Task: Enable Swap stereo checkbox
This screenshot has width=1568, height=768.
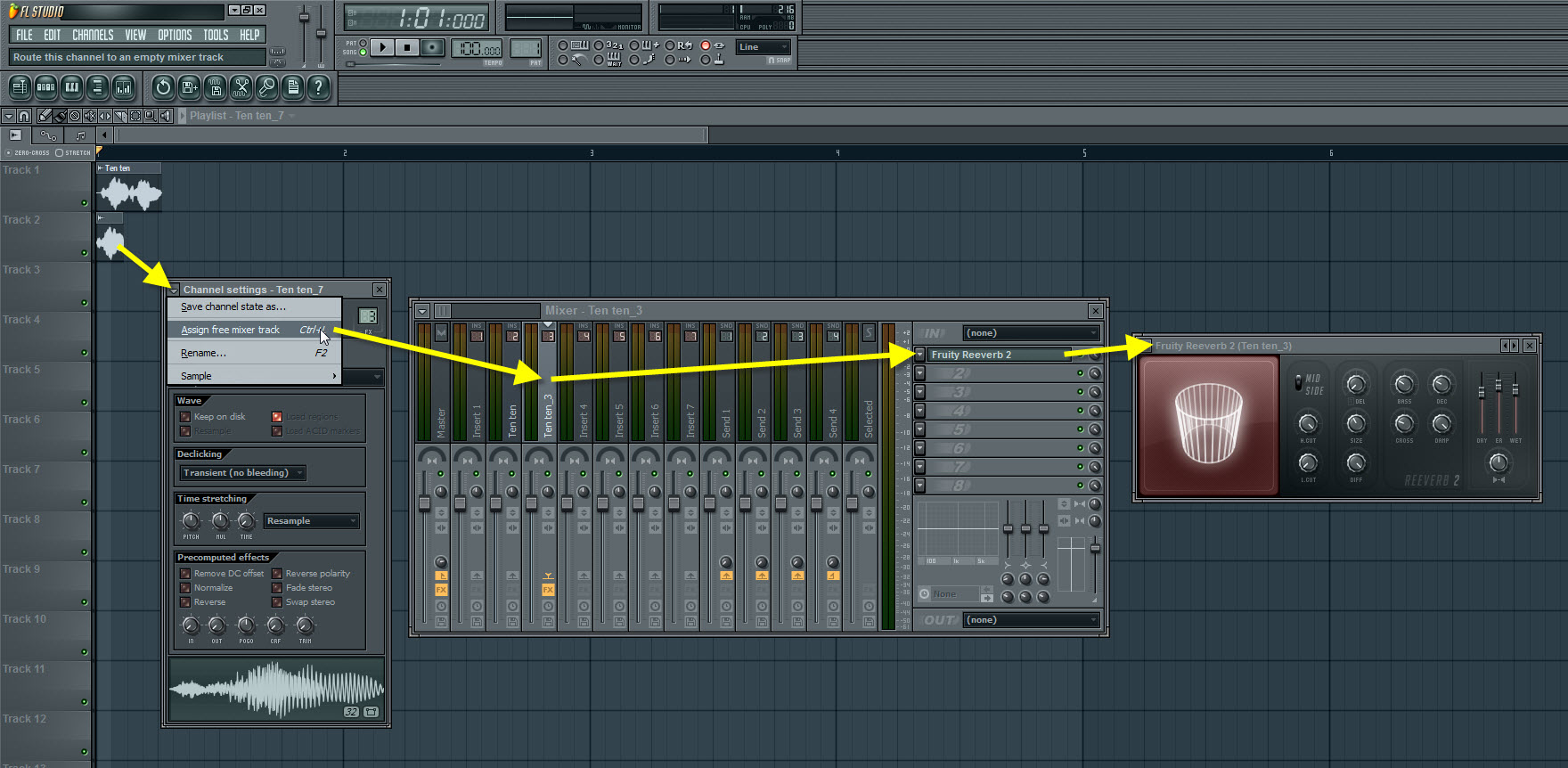Action: (x=277, y=602)
